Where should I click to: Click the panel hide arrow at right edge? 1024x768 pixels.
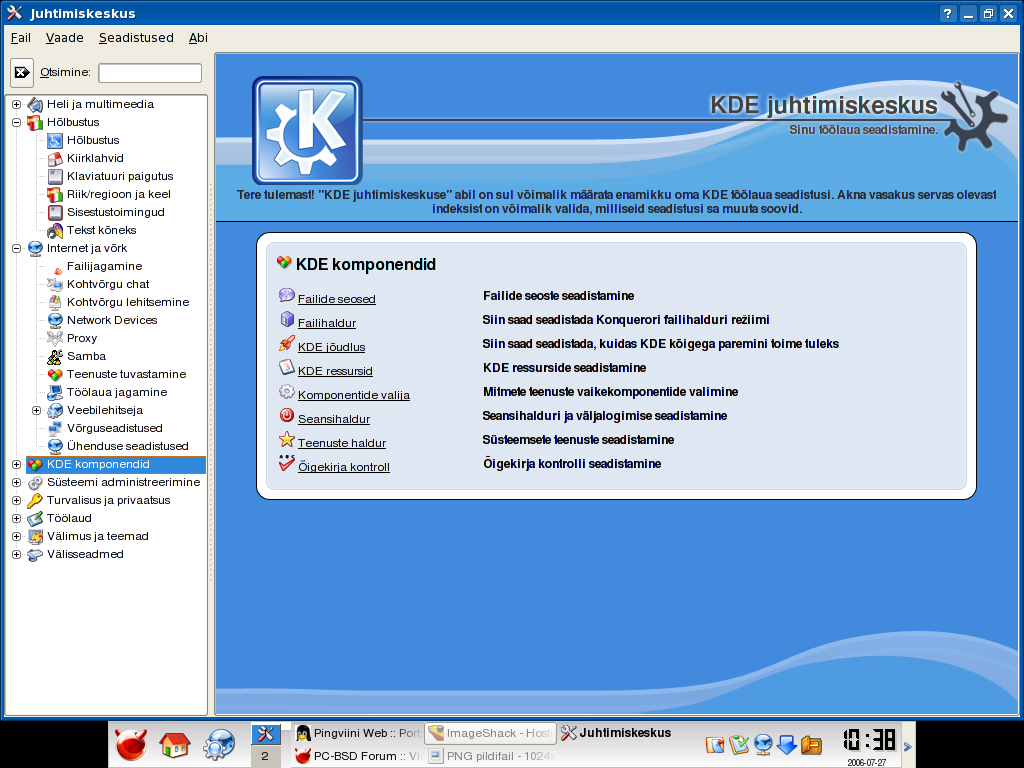click(x=908, y=745)
